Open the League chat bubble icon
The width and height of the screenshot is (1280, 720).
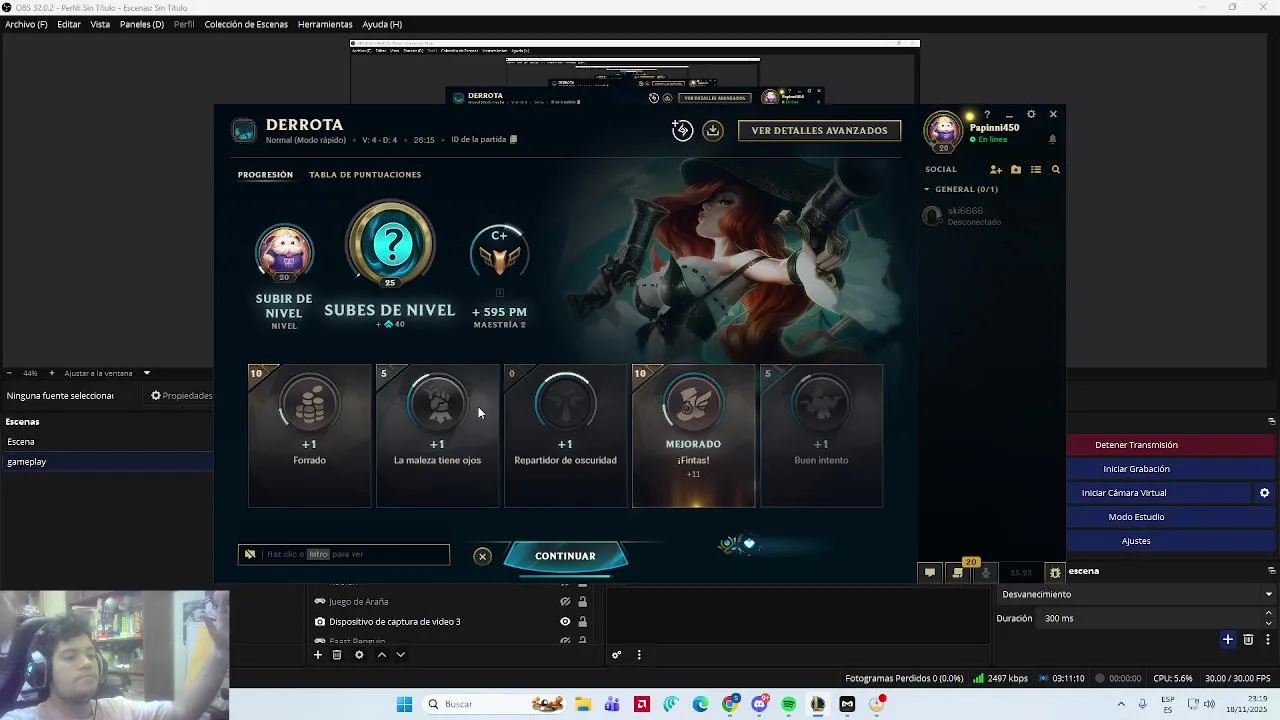point(930,573)
